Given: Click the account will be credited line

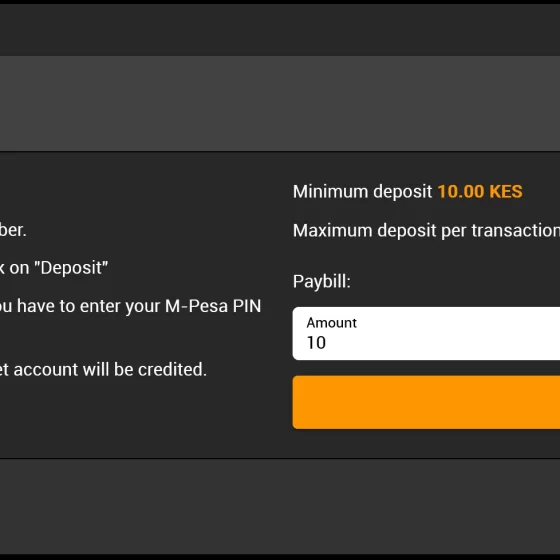Looking at the screenshot, I should click(x=103, y=370).
